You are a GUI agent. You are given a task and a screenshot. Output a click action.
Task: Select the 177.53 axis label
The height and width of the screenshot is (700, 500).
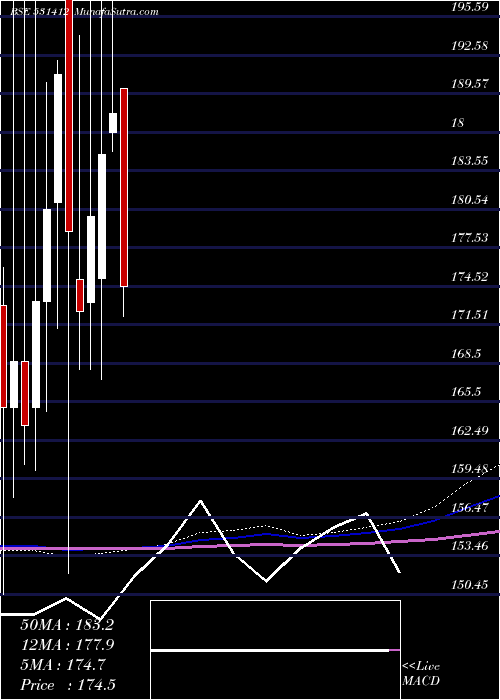469,238
